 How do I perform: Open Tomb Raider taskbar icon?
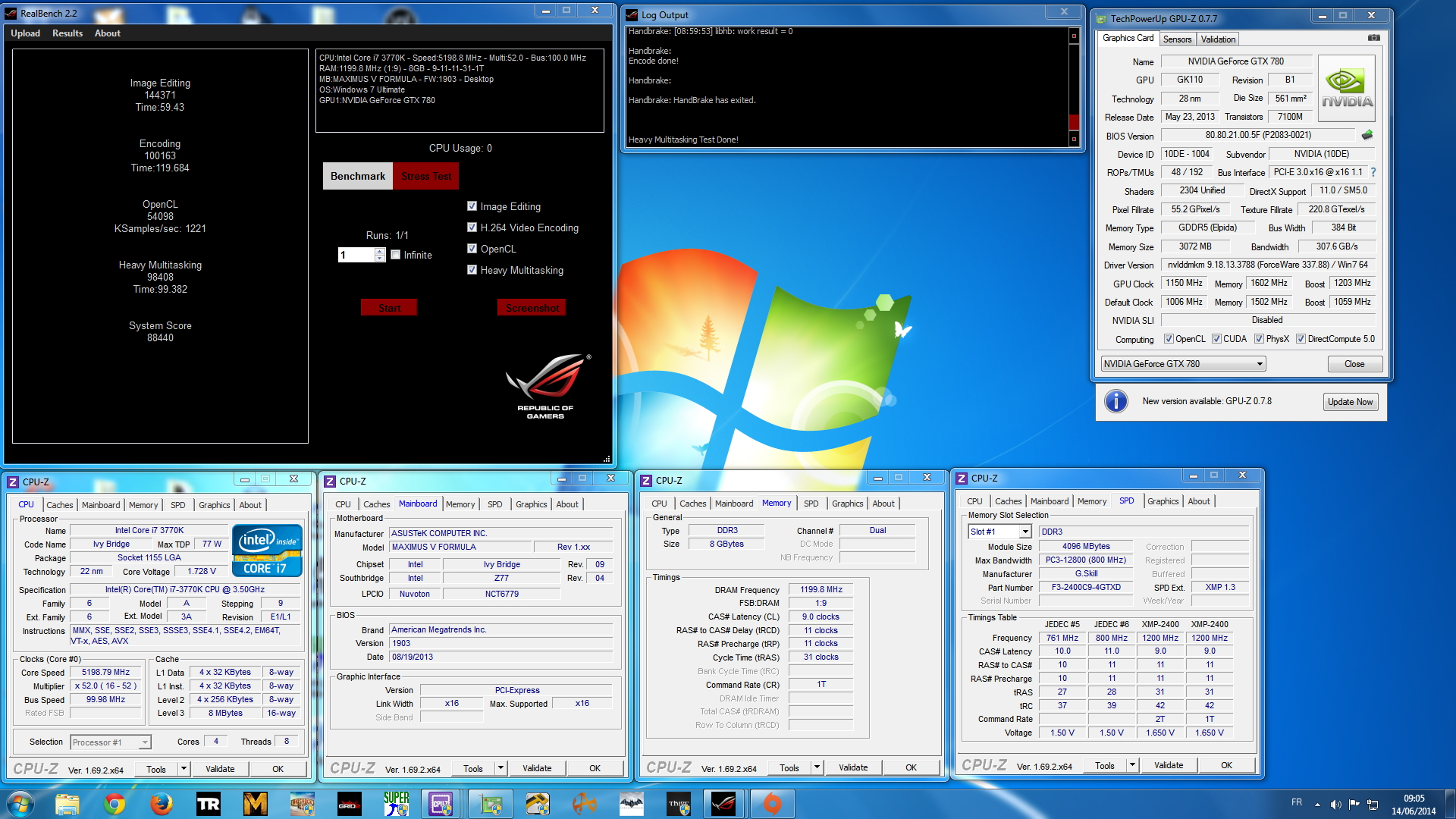coord(208,804)
